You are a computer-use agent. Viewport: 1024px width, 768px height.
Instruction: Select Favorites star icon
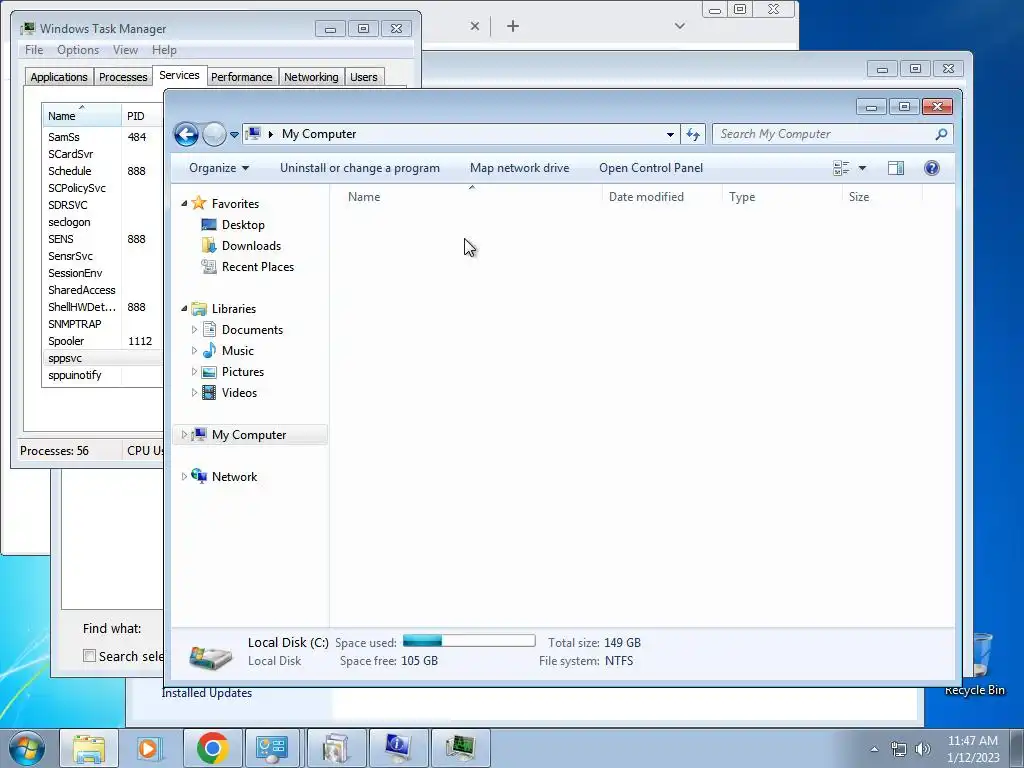click(x=199, y=203)
